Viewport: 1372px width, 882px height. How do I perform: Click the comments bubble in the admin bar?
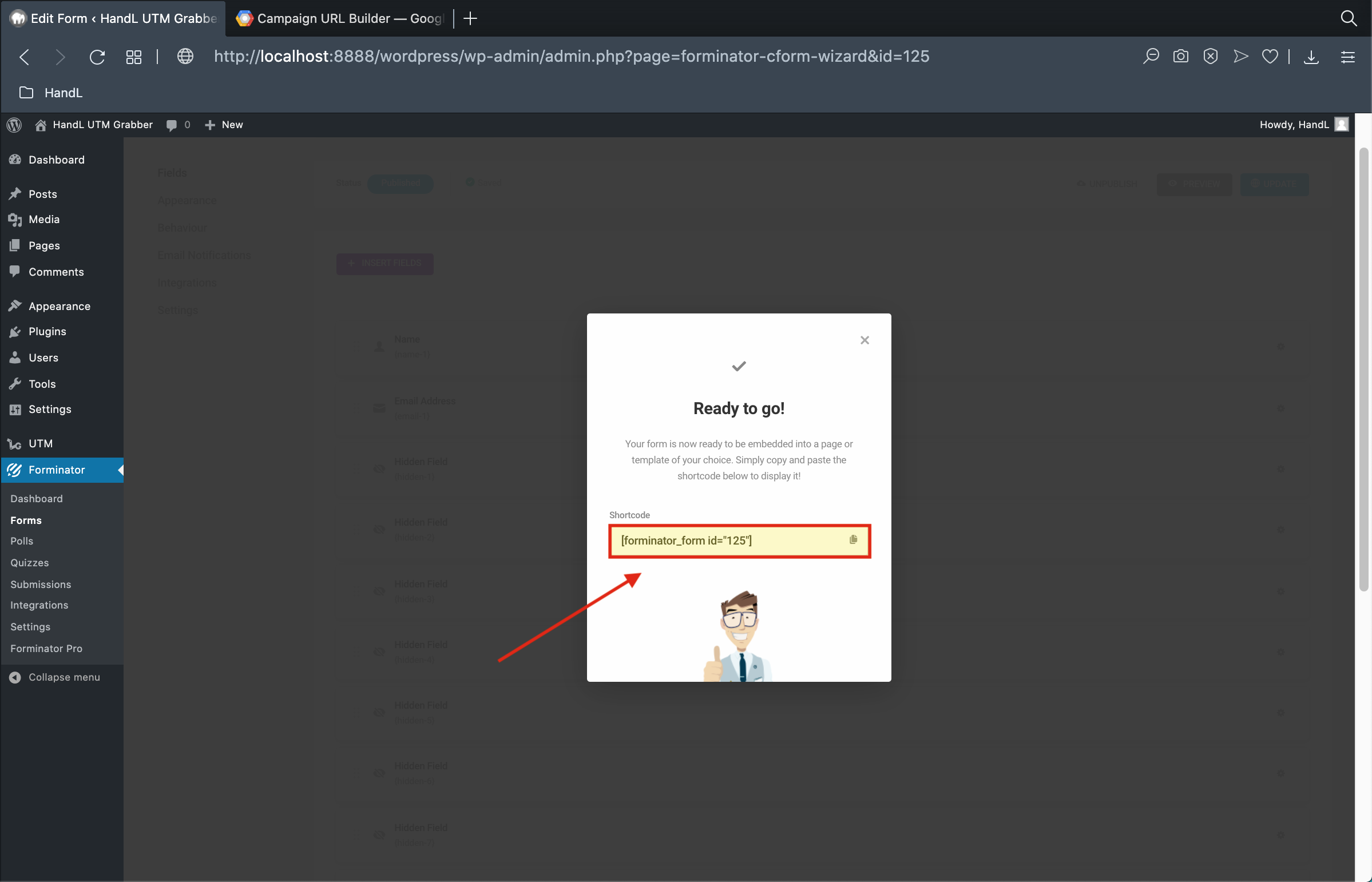point(172,124)
